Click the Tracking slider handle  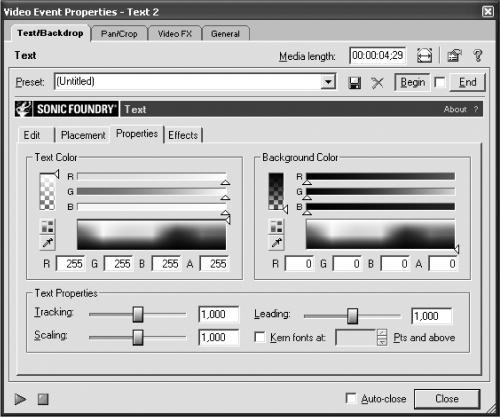pyautogui.click(x=138, y=314)
